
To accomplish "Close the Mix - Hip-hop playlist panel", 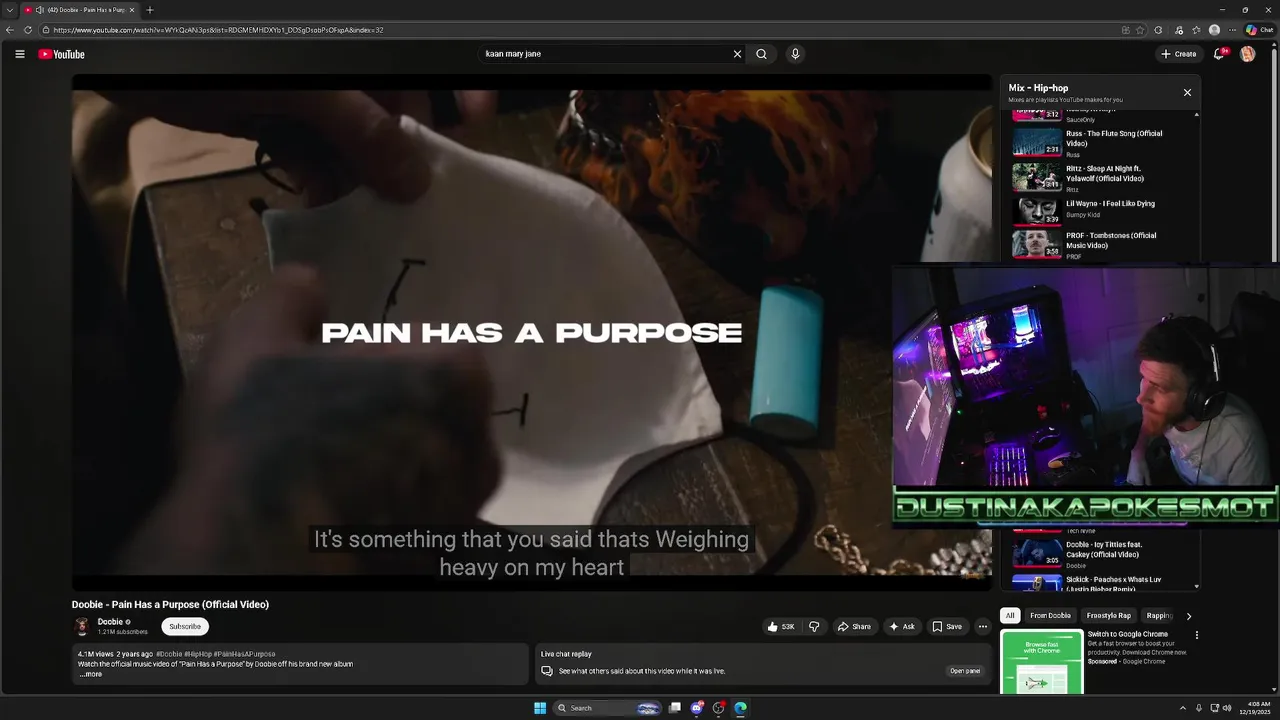I will [x=1187, y=92].
